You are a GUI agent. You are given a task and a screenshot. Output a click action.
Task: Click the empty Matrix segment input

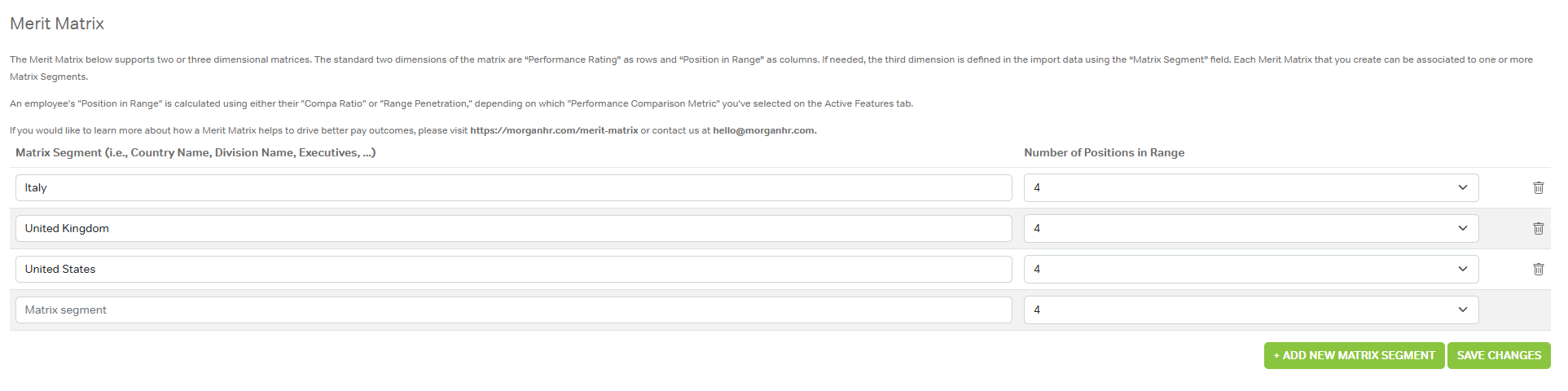pyautogui.click(x=513, y=310)
